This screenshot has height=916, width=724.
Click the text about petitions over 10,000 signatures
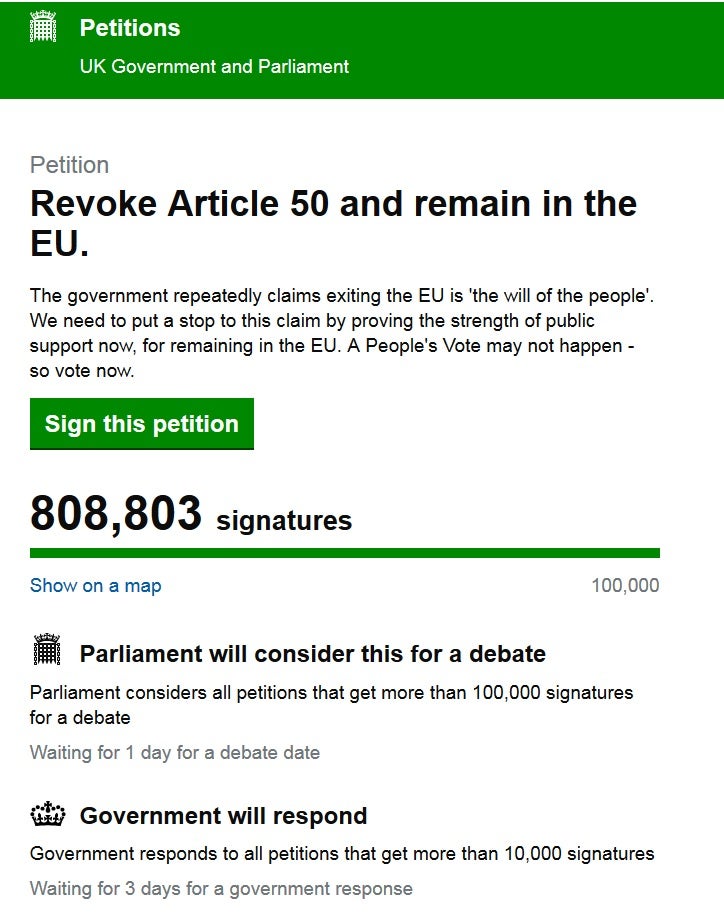click(342, 854)
